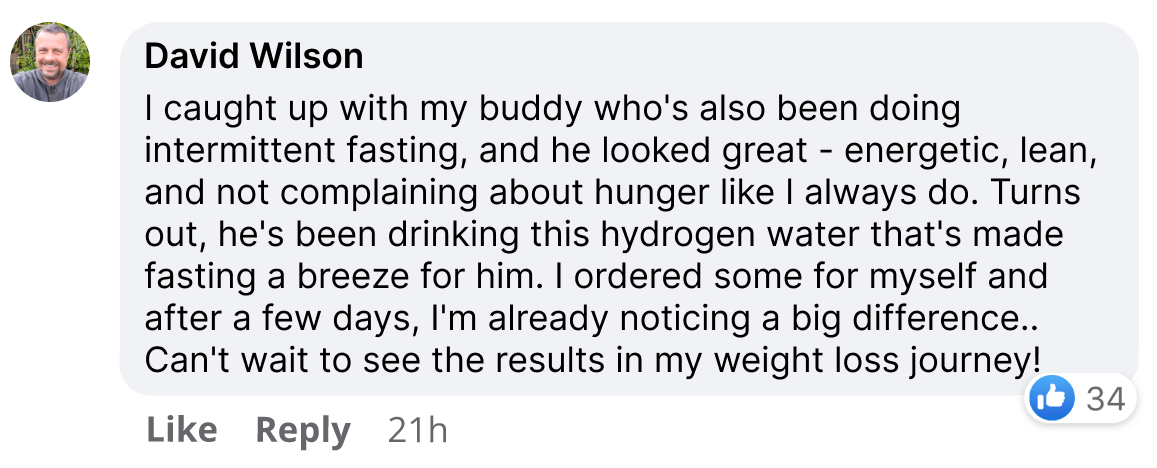The height and width of the screenshot is (468, 1157).
Task: Click the David Wilson name link
Action: 254,57
